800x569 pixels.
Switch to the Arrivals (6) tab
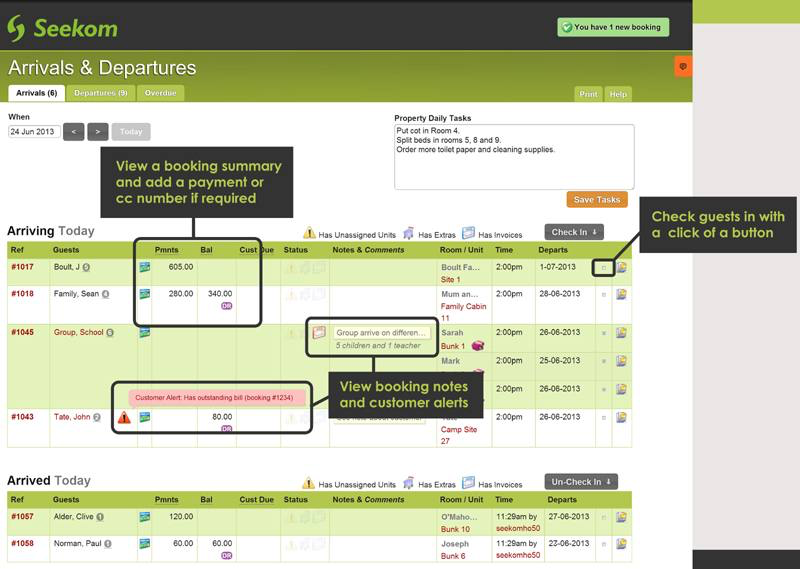(x=36, y=93)
